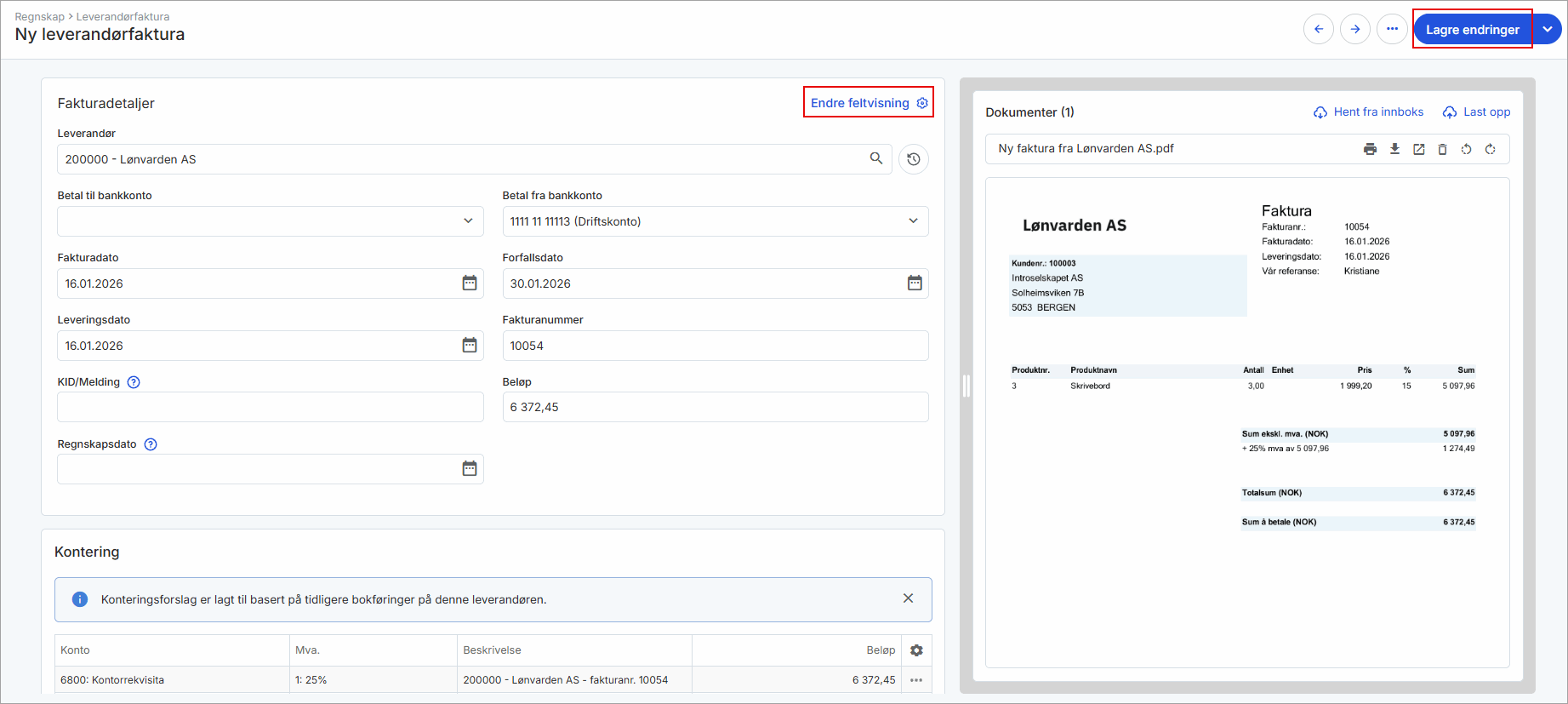Screen dimensions: 1568x704
Task: Dismiss the Konteringsforslag info banner
Action: 908,598
